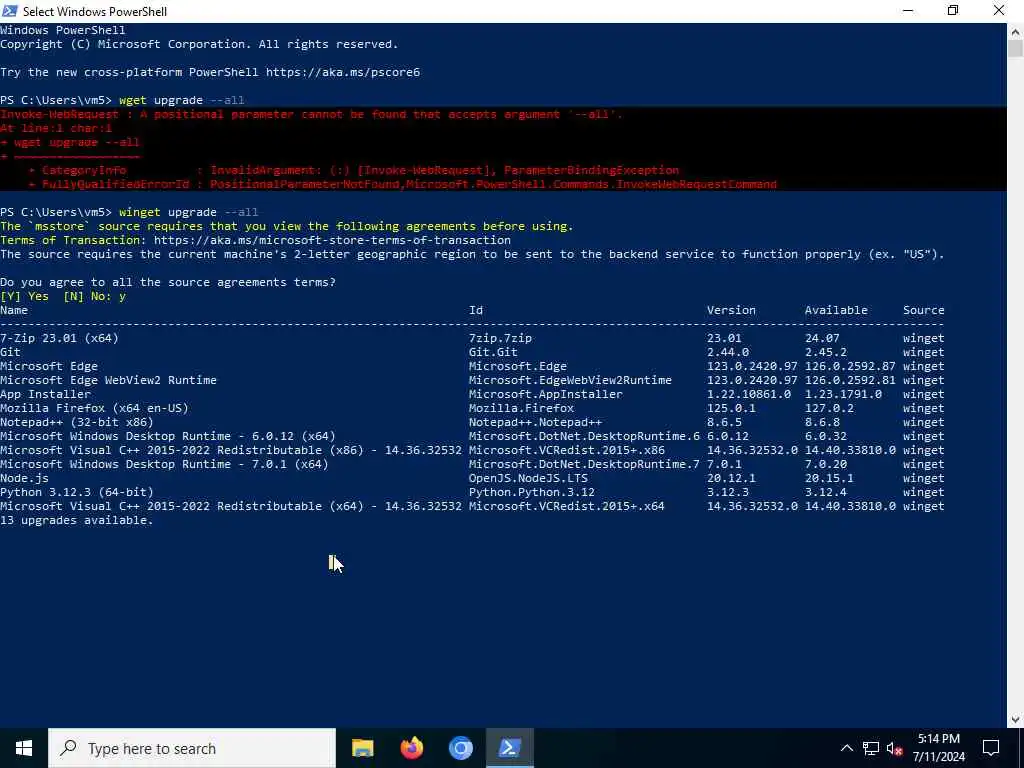Click 'Notepad++ (32-bit x86)' name

(76, 423)
